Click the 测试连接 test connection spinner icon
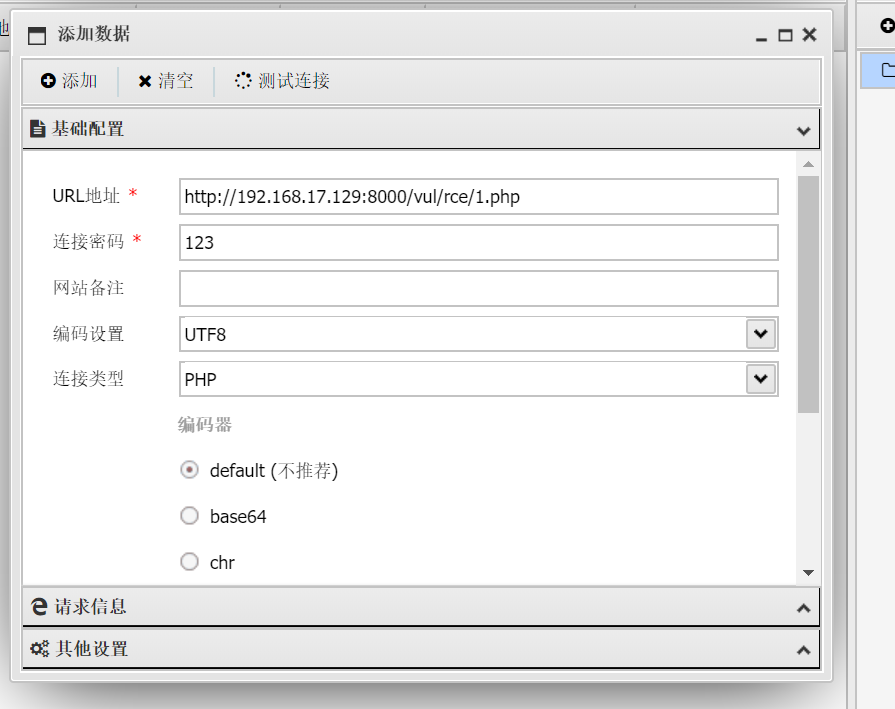 pos(243,81)
